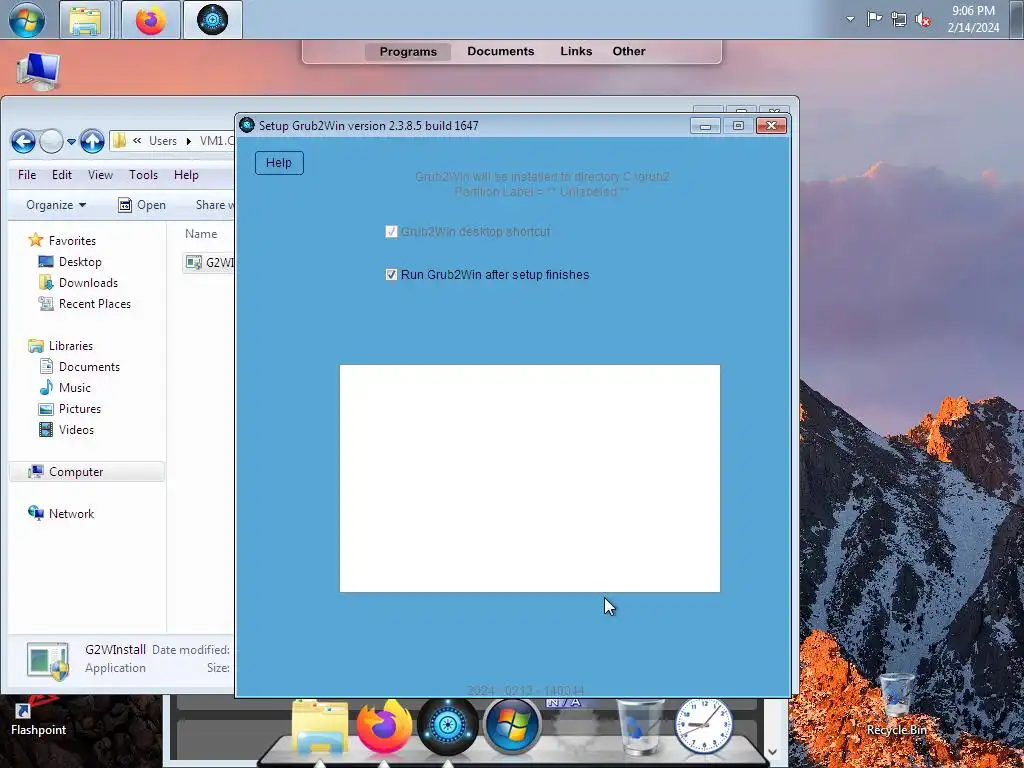Screen dimensions: 1024x768
Task: Select the G2WInstall file in list
Action: pyautogui.click(x=209, y=263)
